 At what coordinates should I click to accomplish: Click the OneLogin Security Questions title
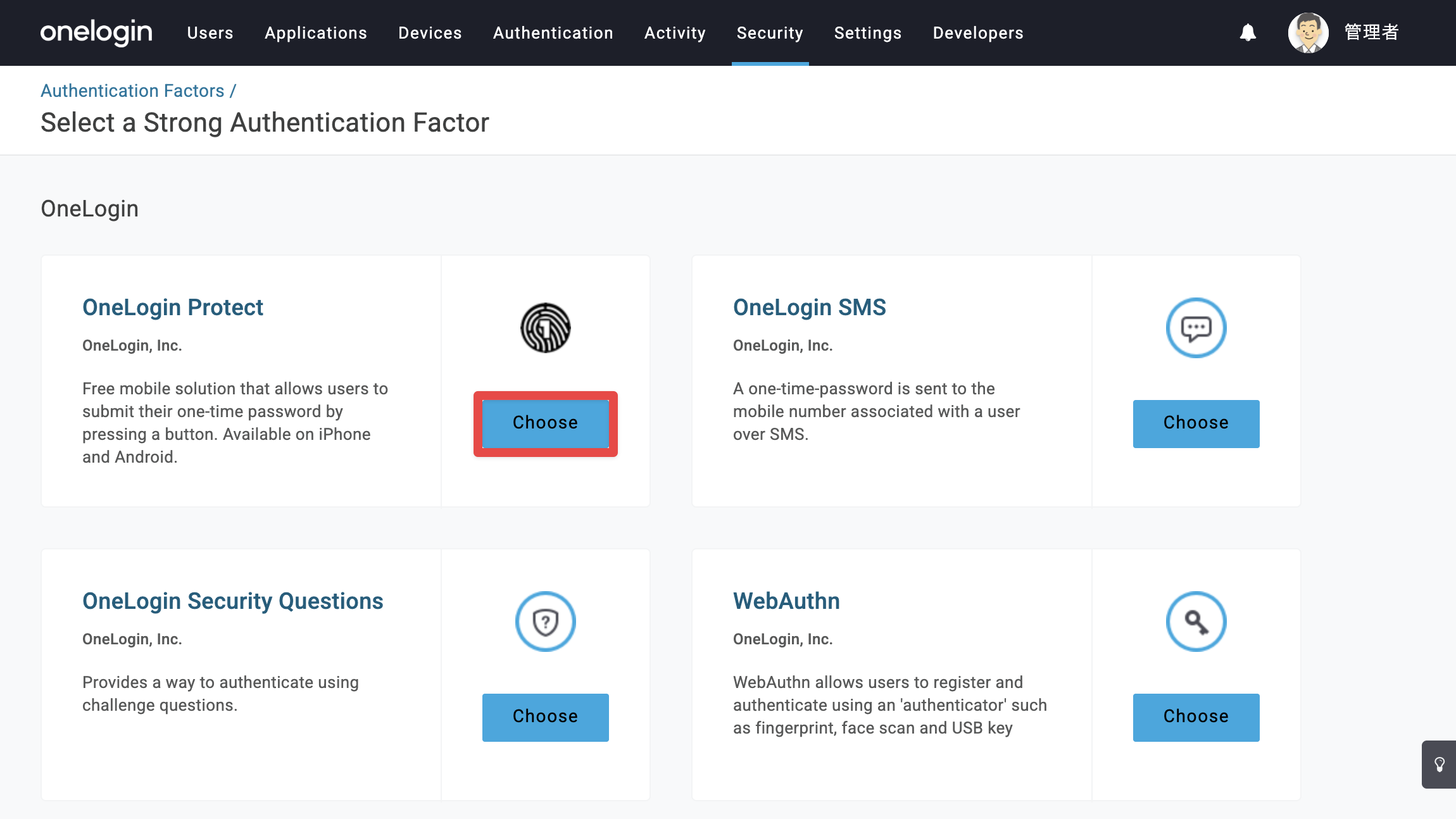tap(233, 601)
